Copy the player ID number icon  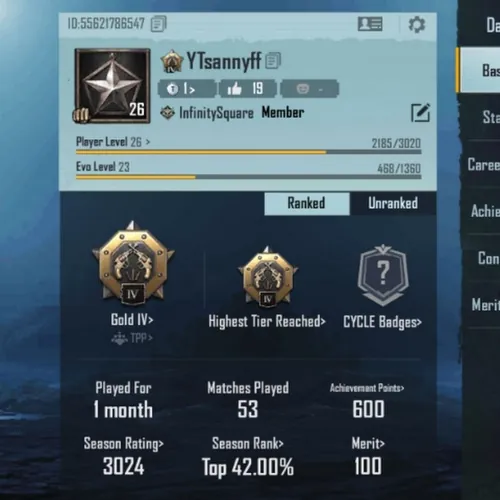coord(159,24)
